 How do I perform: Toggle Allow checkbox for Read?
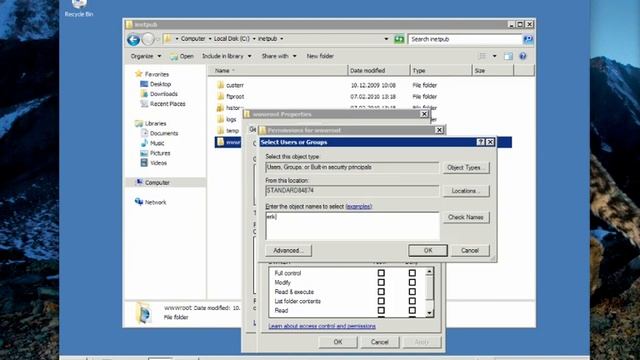(381, 310)
